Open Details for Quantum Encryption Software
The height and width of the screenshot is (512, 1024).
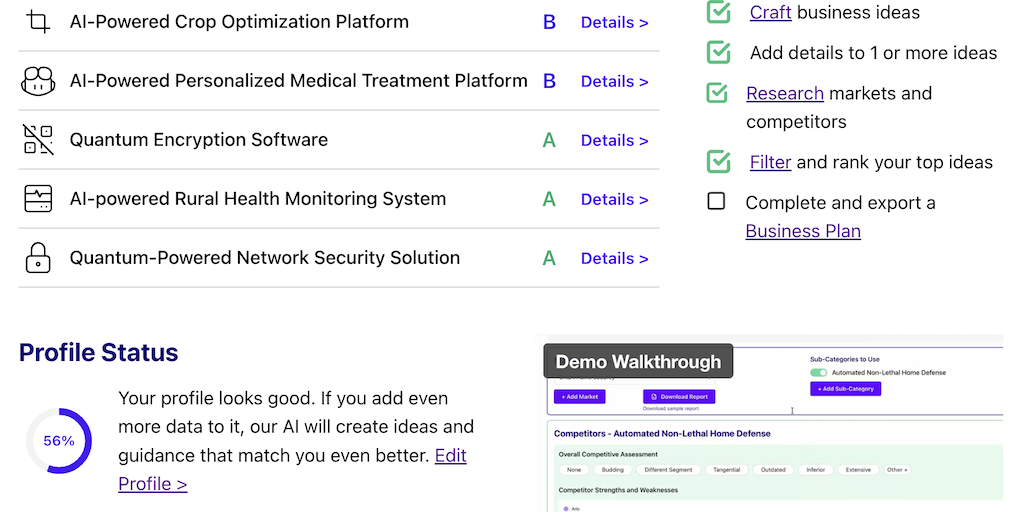(x=614, y=140)
